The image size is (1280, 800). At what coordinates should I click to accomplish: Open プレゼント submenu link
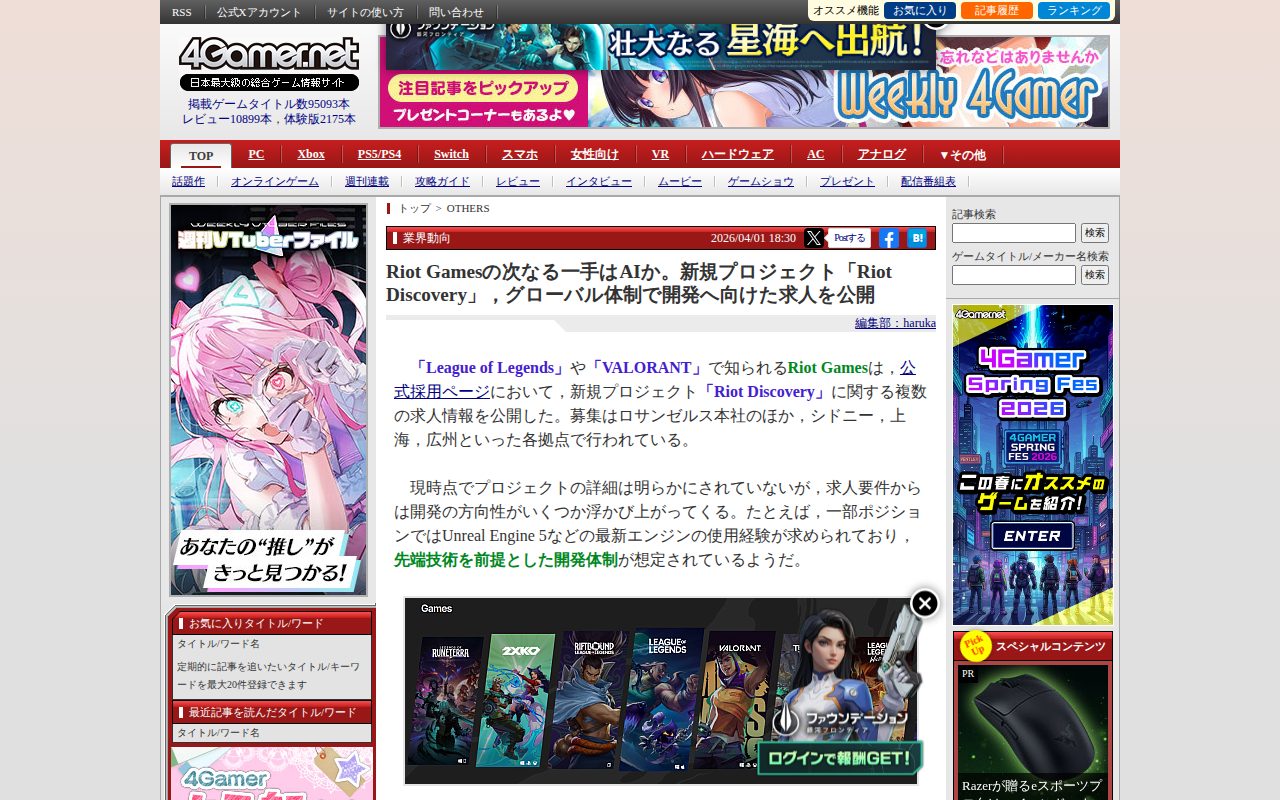[847, 181]
